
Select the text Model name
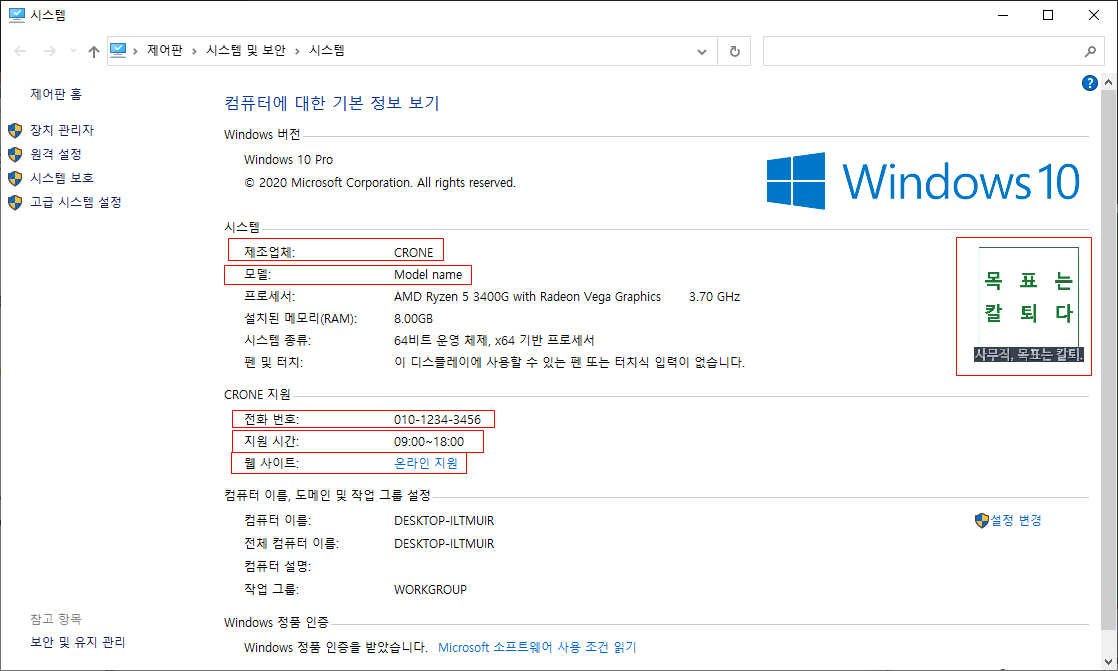428,275
